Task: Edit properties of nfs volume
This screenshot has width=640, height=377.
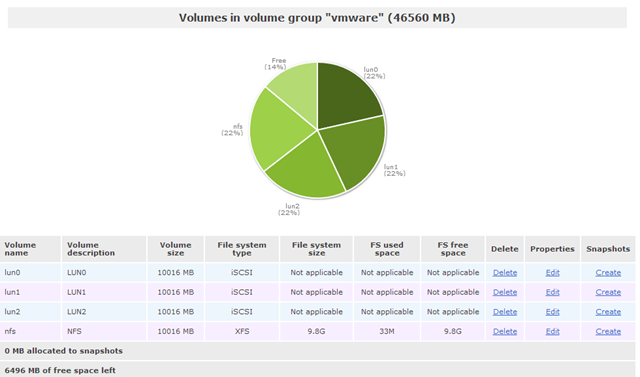Action: (552, 331)
